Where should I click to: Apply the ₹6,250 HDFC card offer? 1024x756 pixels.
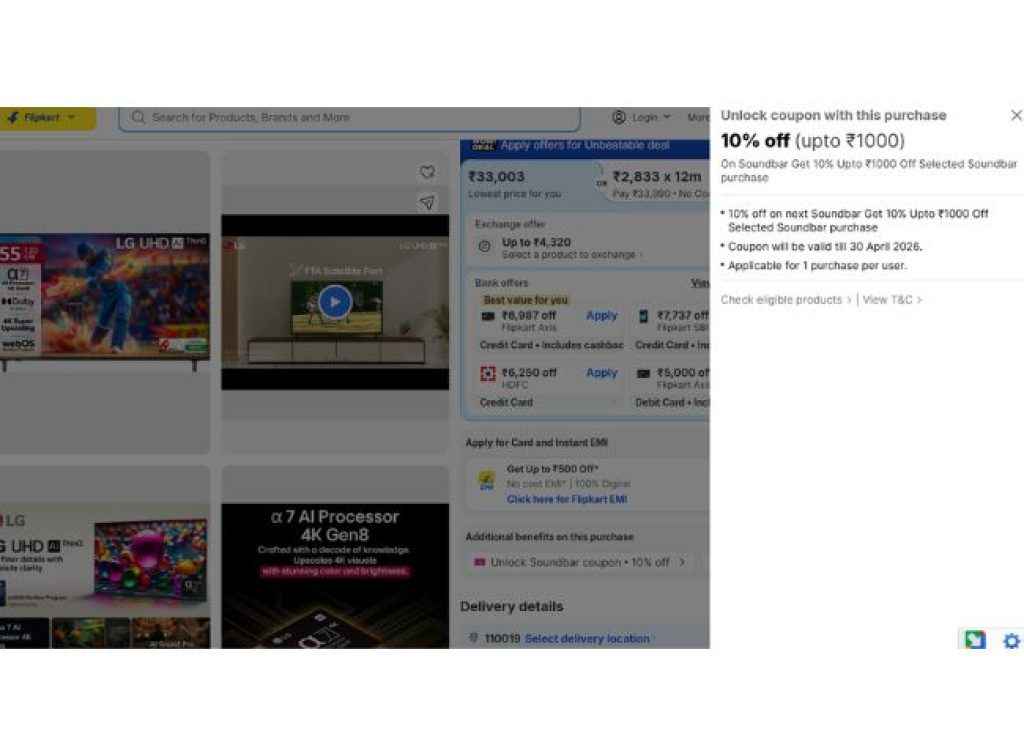coord(601,373)
